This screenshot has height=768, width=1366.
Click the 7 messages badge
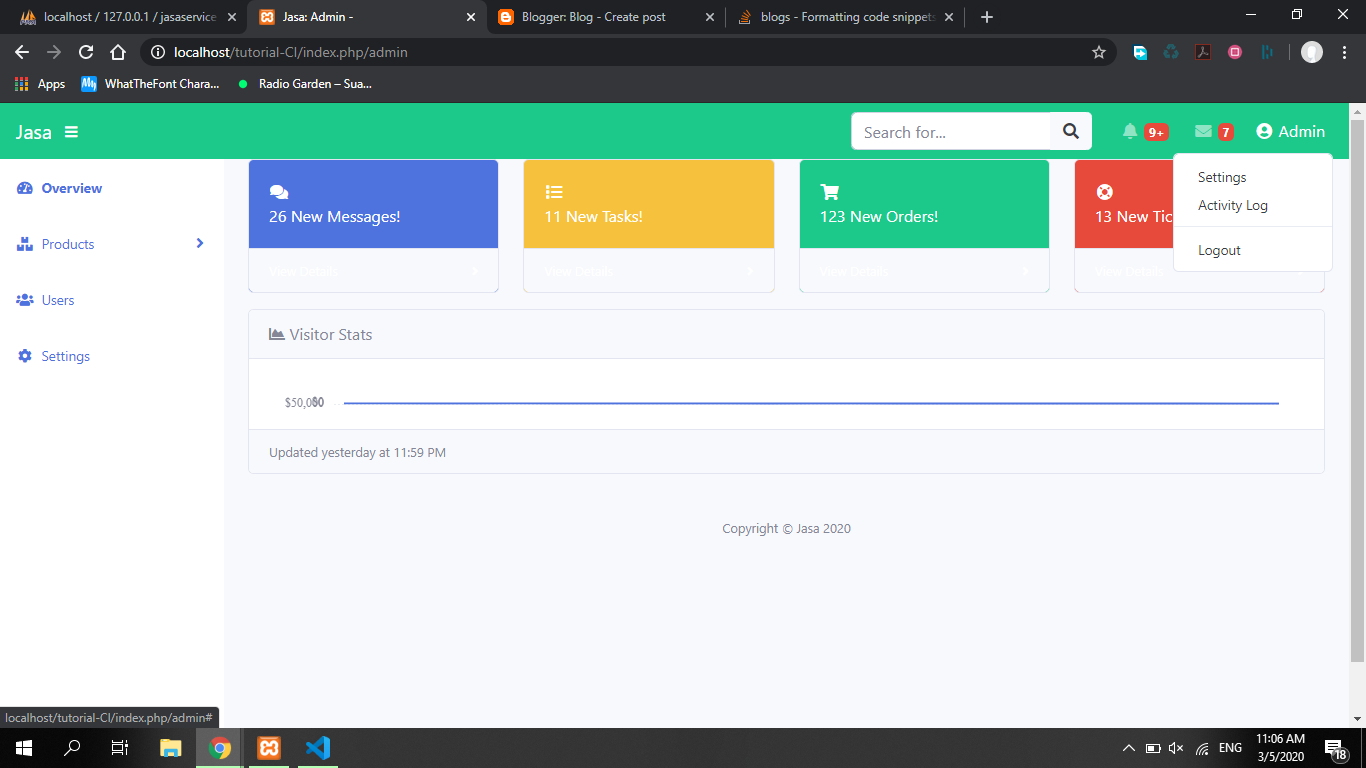[x=1225, y=132]
